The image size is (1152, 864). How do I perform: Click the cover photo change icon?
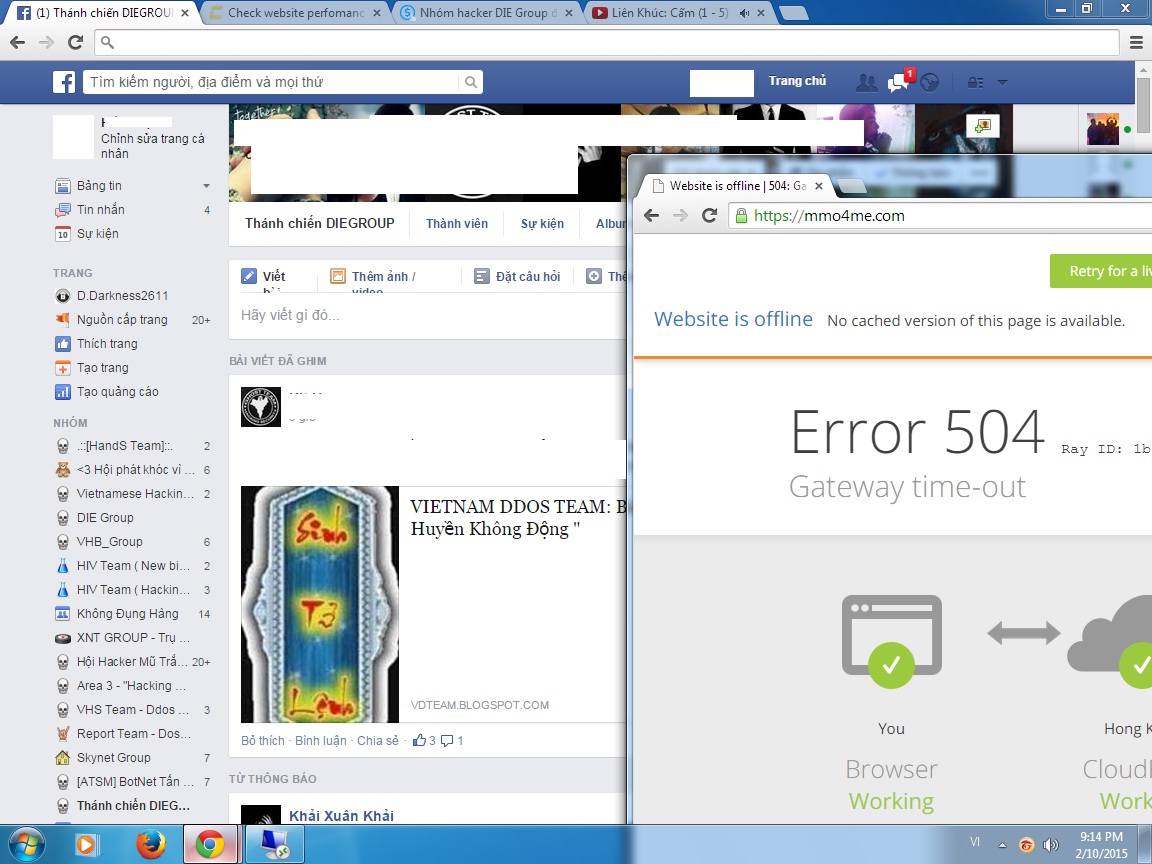pos(982,126)
